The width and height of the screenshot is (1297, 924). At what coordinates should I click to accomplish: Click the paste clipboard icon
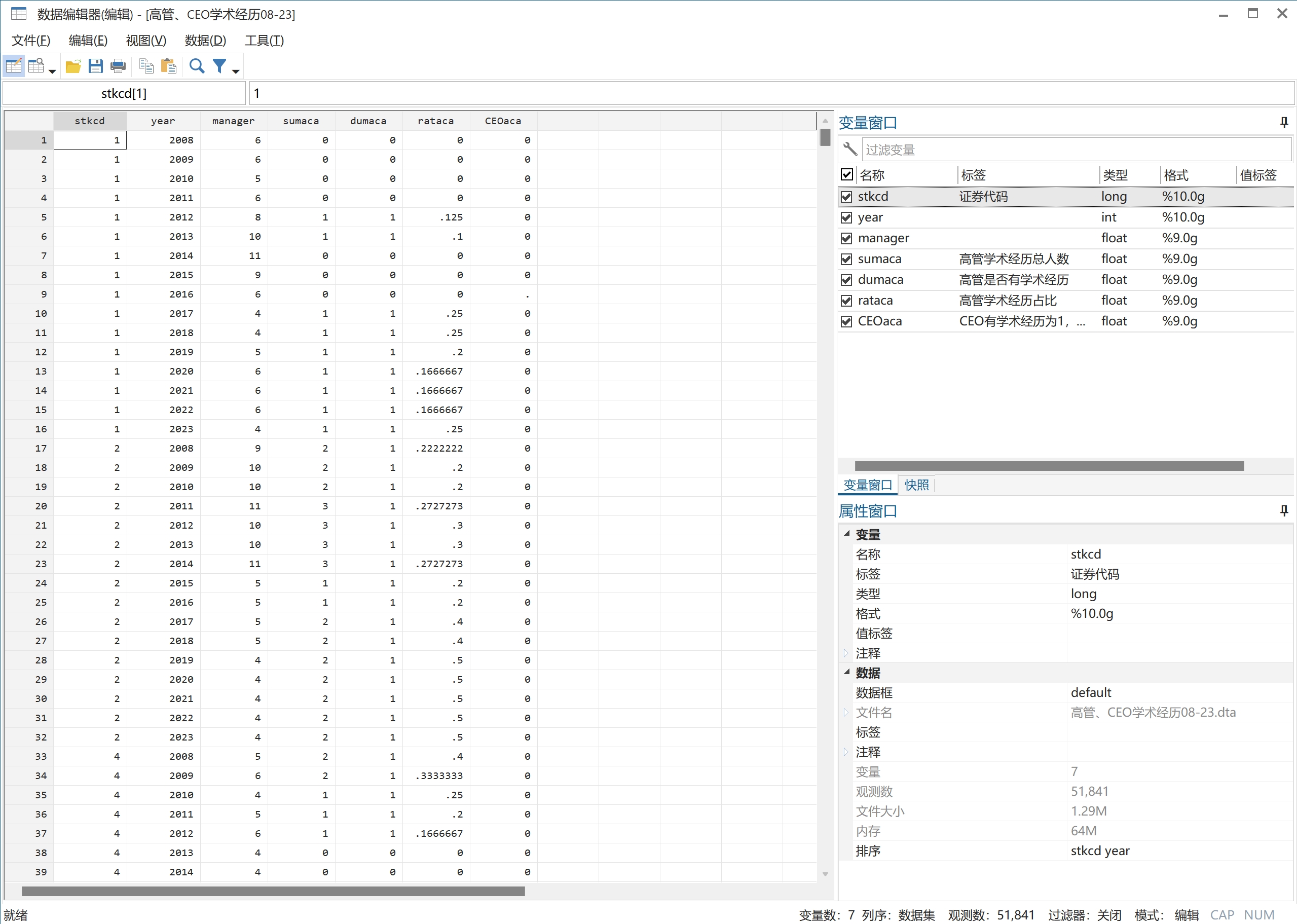click(168, 66)
